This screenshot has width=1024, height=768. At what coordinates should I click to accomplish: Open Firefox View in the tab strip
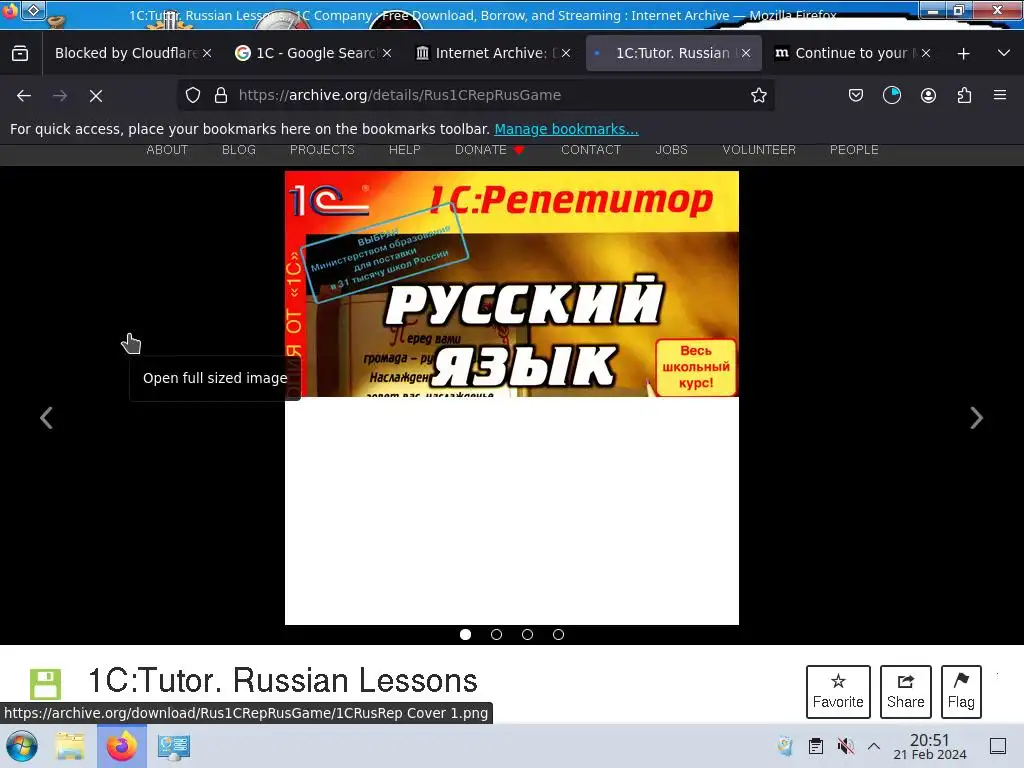click(x=20, y=54)
